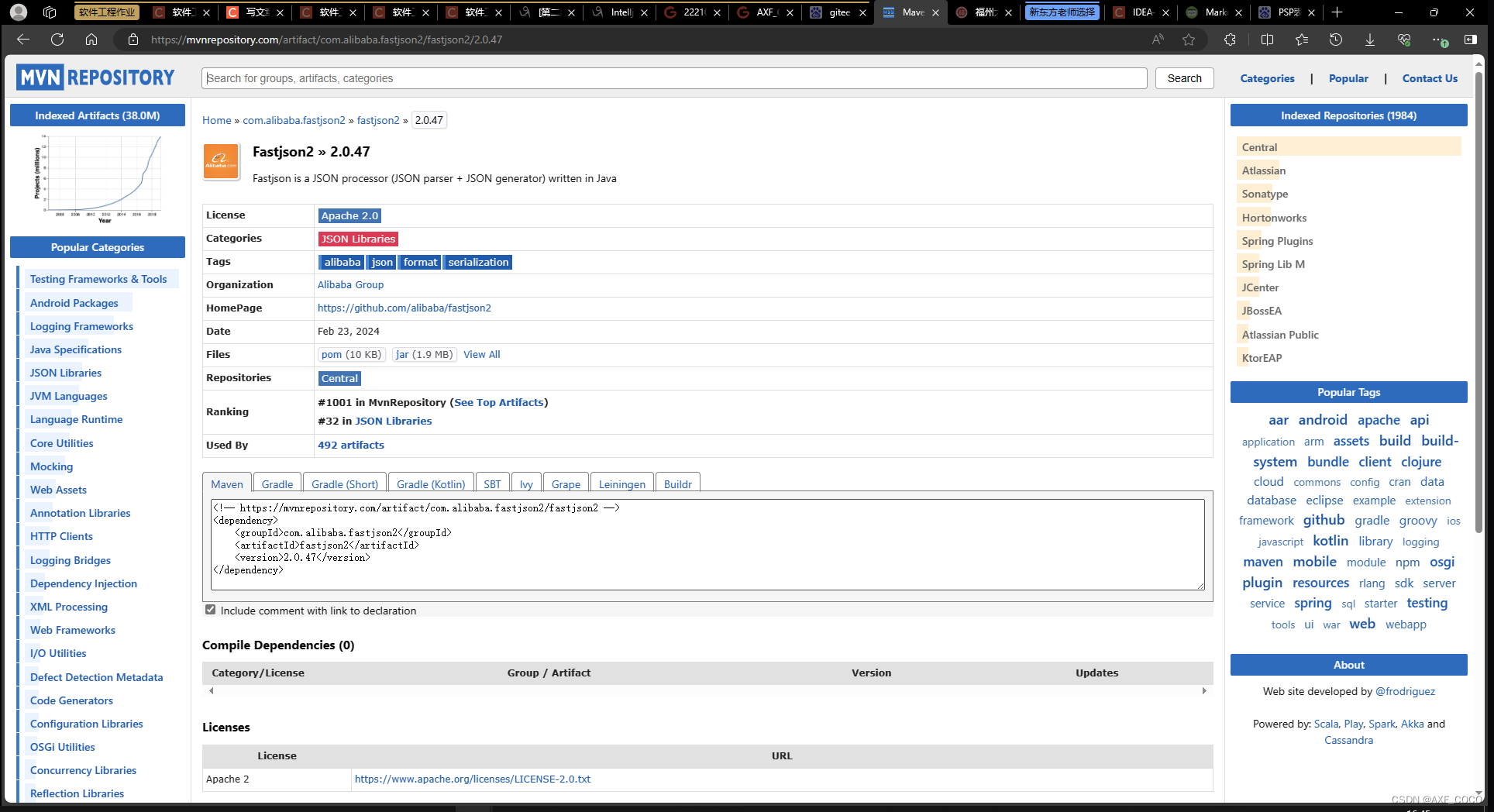This screenshot has width=1494, height=812.
Task: Select the Gradle dependency tab
Action: [x=277, y=483]
